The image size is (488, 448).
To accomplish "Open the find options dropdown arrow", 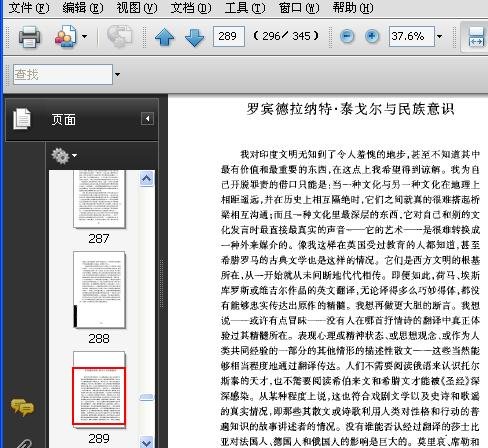I will (117, 74).
